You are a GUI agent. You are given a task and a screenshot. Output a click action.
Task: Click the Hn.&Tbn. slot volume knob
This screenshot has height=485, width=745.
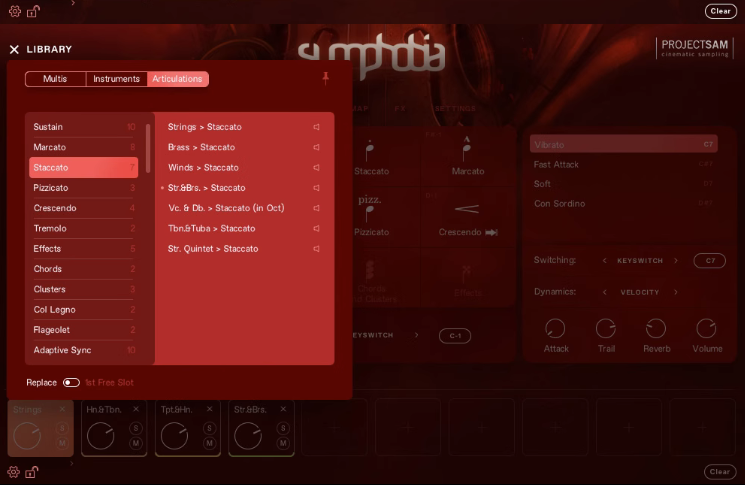(101, 436)
